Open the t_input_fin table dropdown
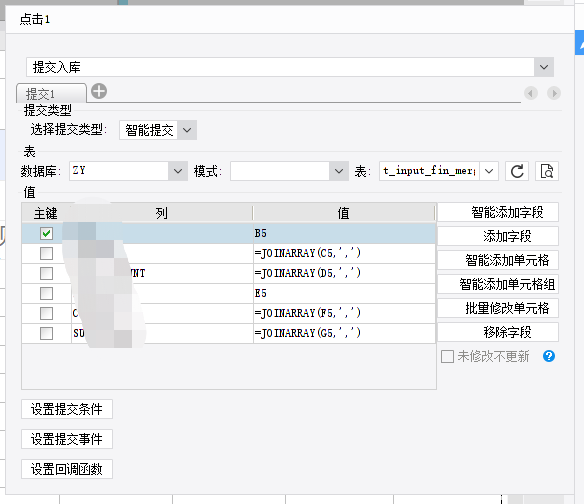The image size is (584, 504). (x=489, y=171)
